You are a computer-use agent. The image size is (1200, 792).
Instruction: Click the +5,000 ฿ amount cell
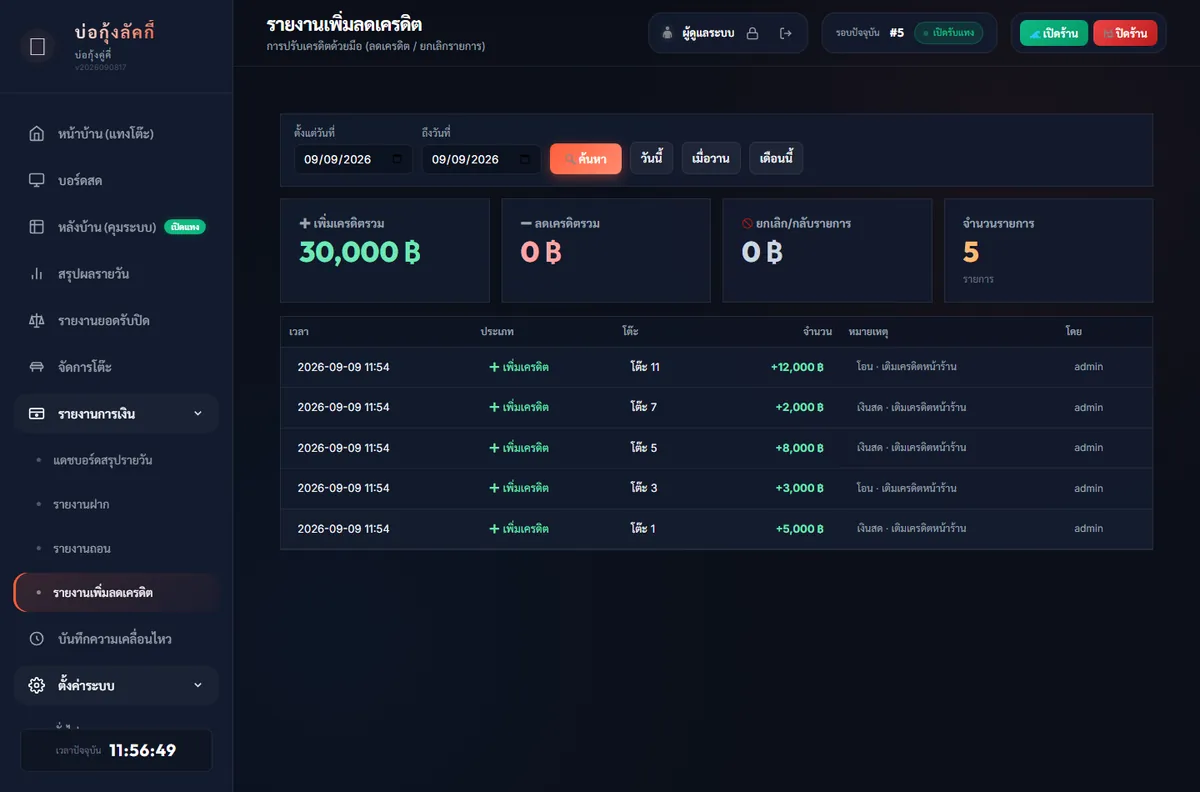point(799,528)
